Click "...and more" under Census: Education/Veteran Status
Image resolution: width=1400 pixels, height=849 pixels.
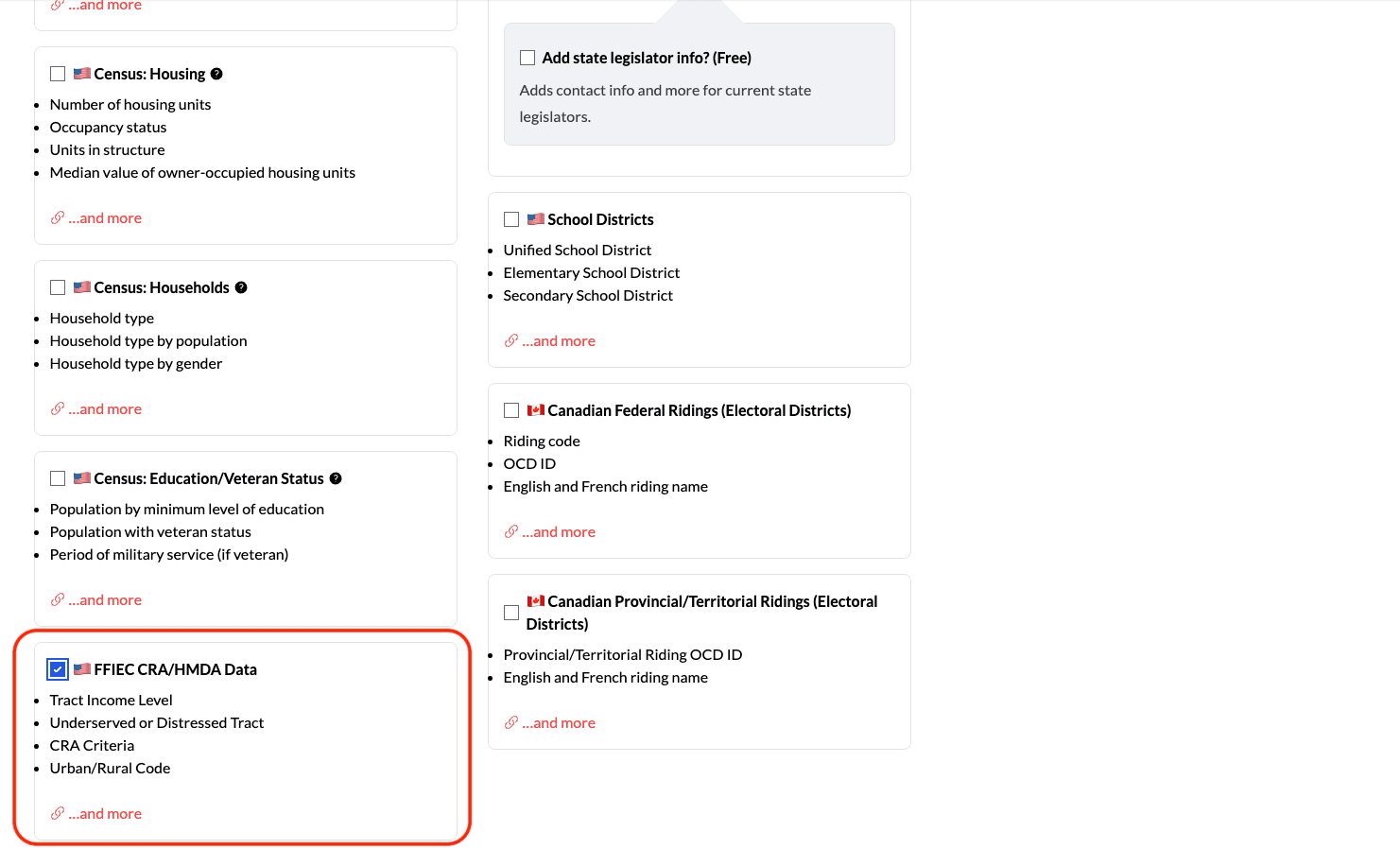coord(104,598)
